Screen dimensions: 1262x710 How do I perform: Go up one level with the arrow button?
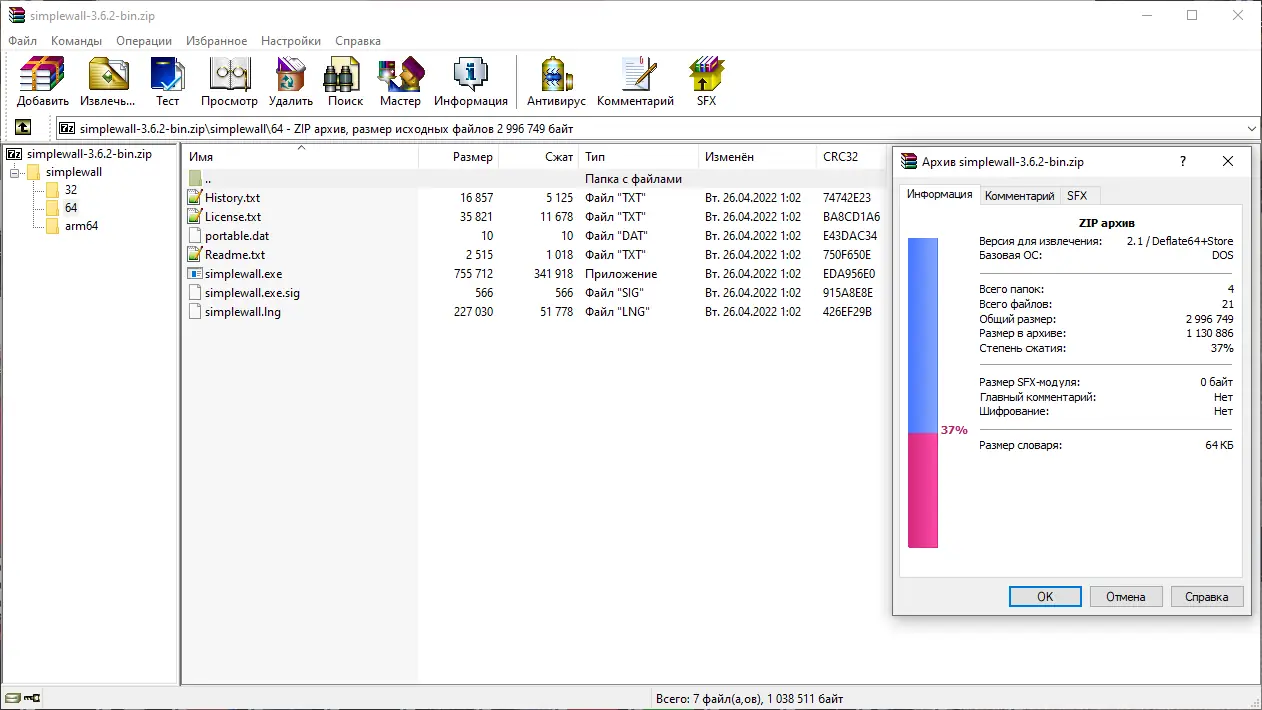[x=23, y=128]
